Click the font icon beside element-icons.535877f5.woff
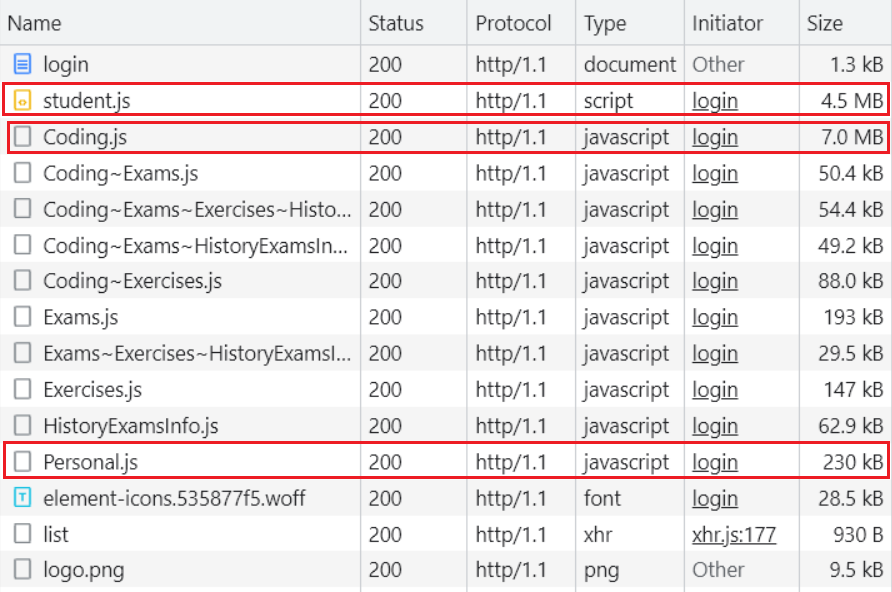 coord(22,498)
